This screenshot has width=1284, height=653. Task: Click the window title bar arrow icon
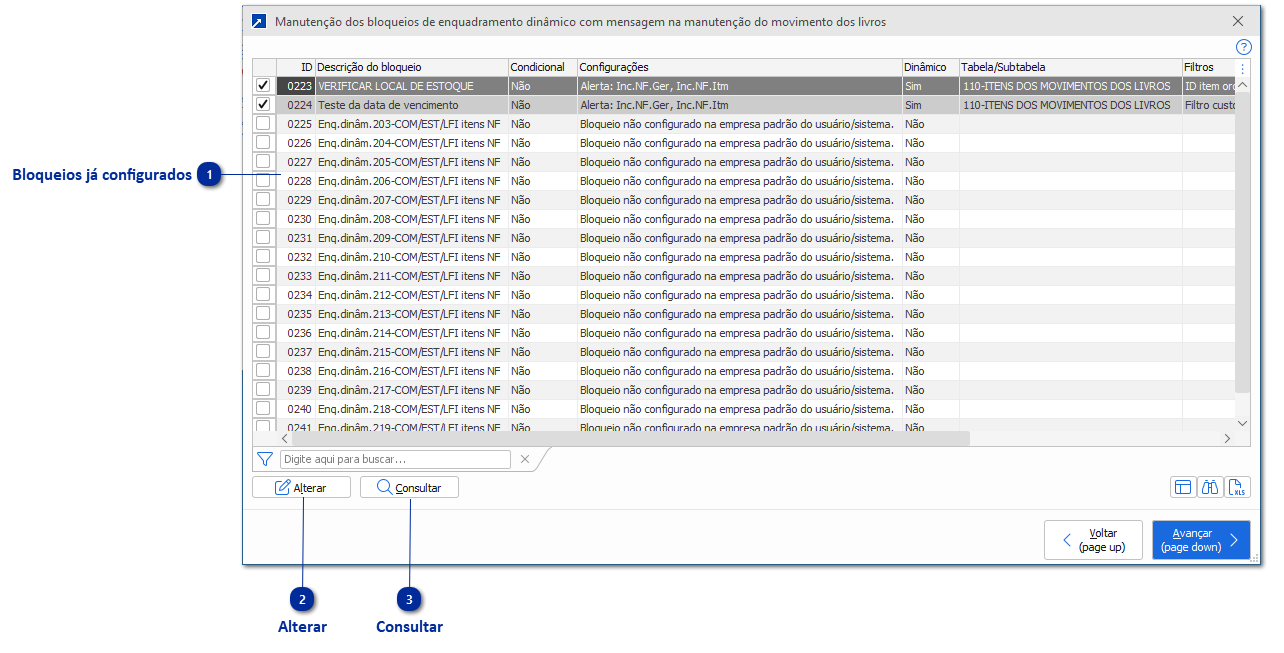tap(259, 21)
